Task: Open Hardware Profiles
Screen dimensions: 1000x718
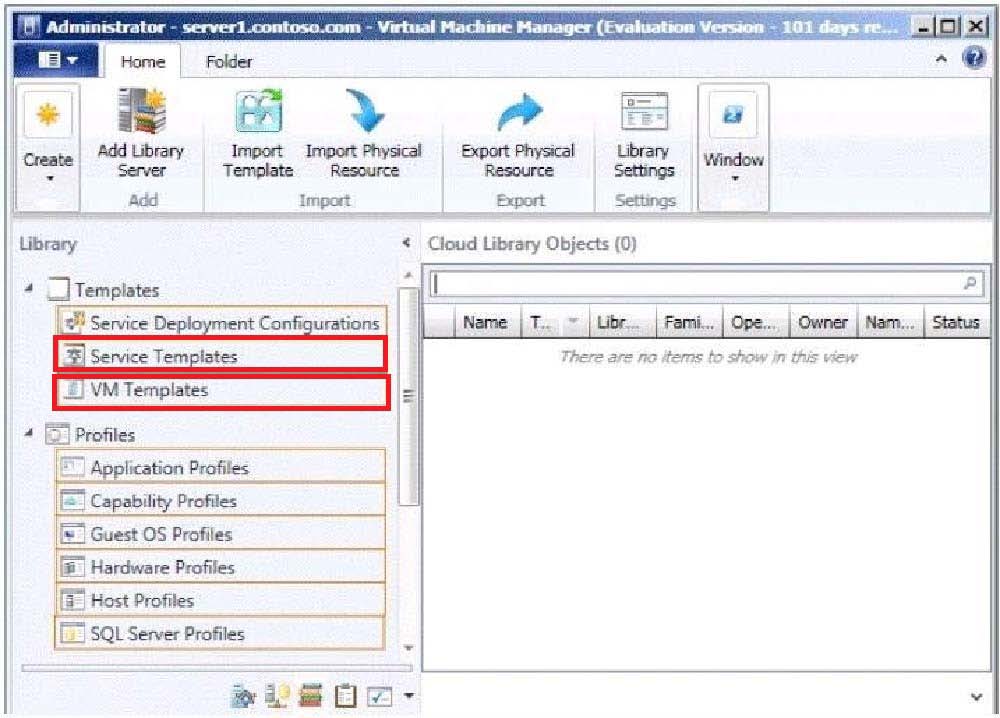Action: [x=221, y=567]
